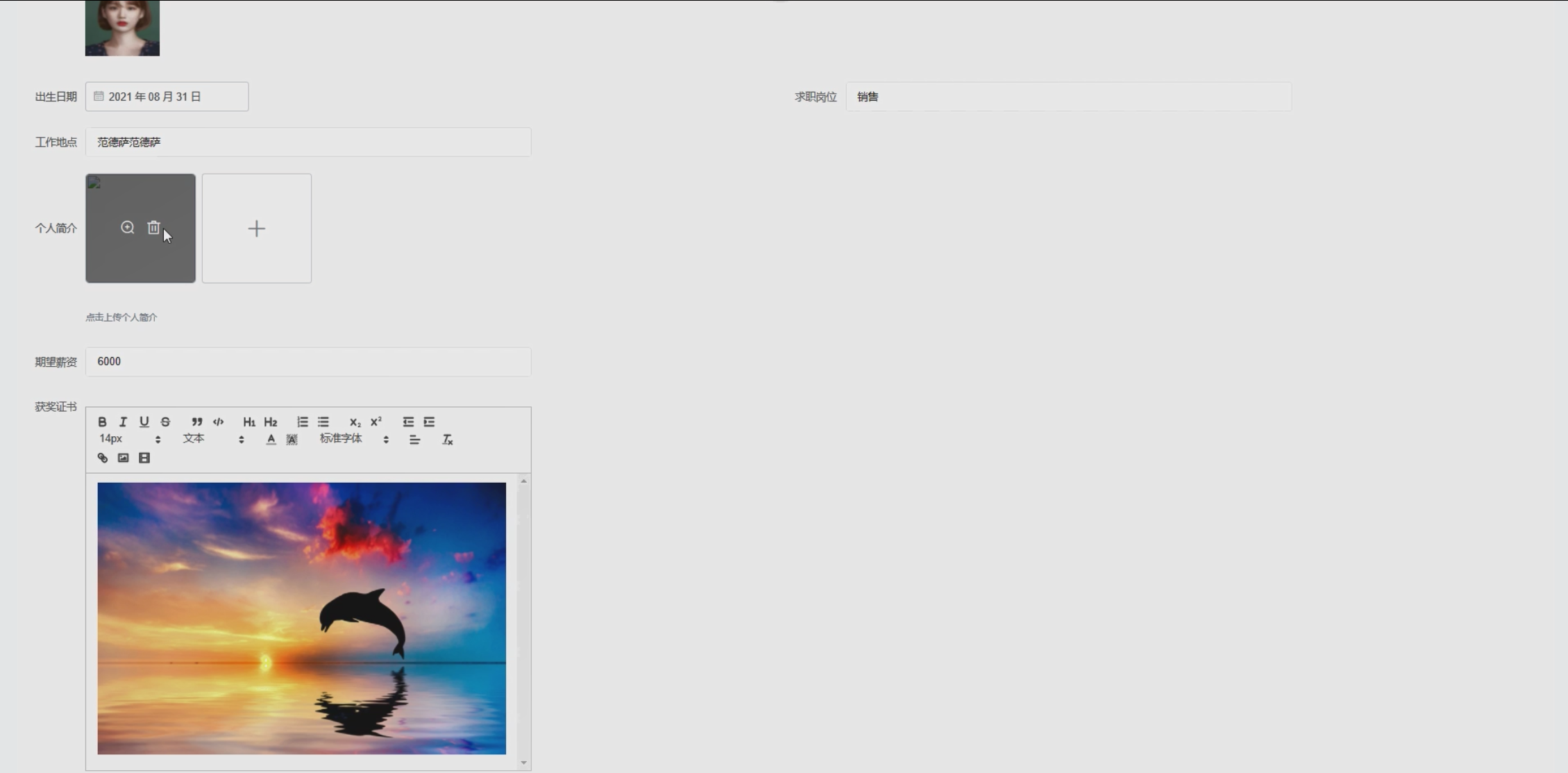
Task: Toggle bold formatting in the editor
Action: click(102, 422)
